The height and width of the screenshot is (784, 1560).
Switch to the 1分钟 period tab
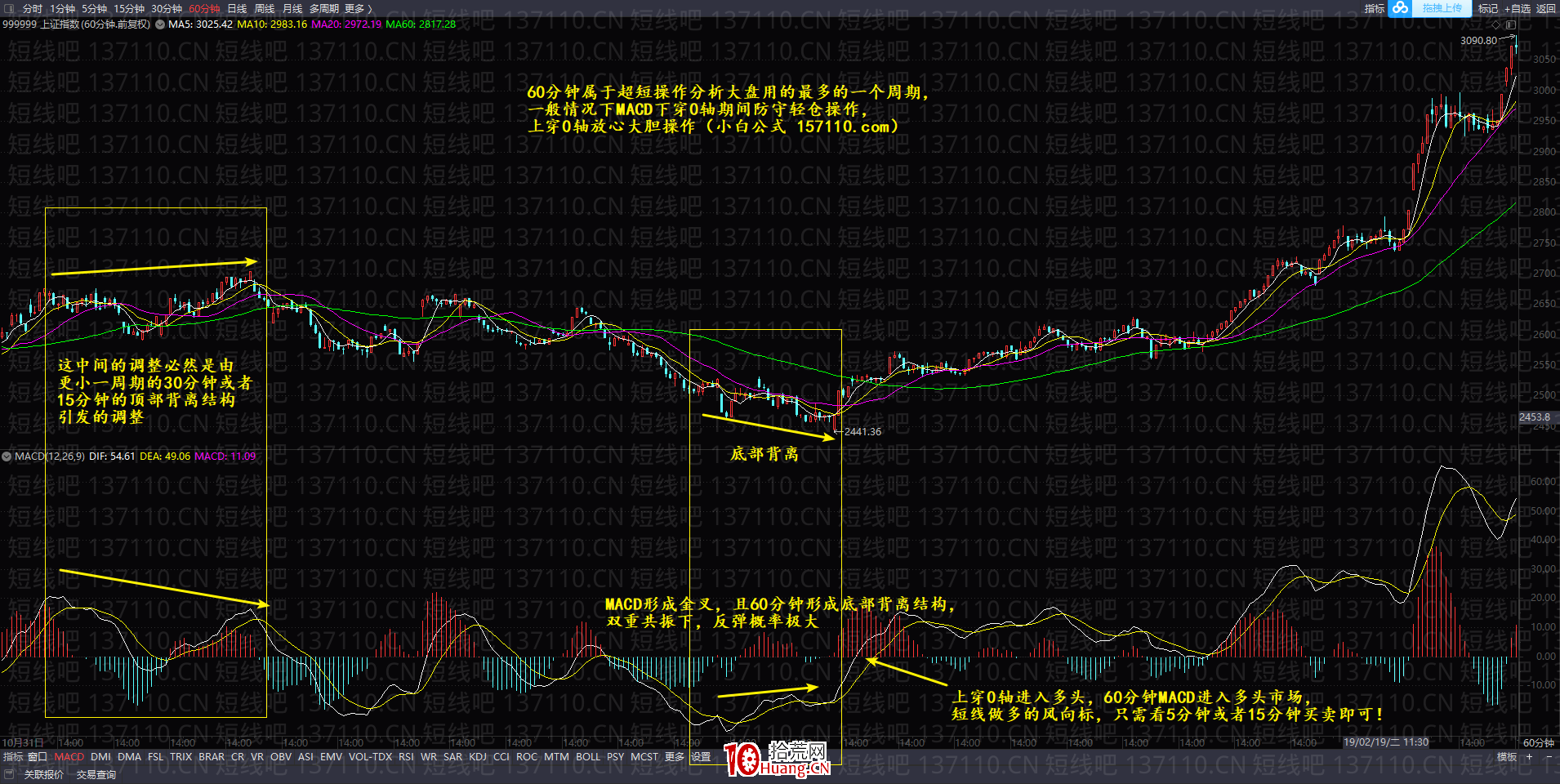62,8
